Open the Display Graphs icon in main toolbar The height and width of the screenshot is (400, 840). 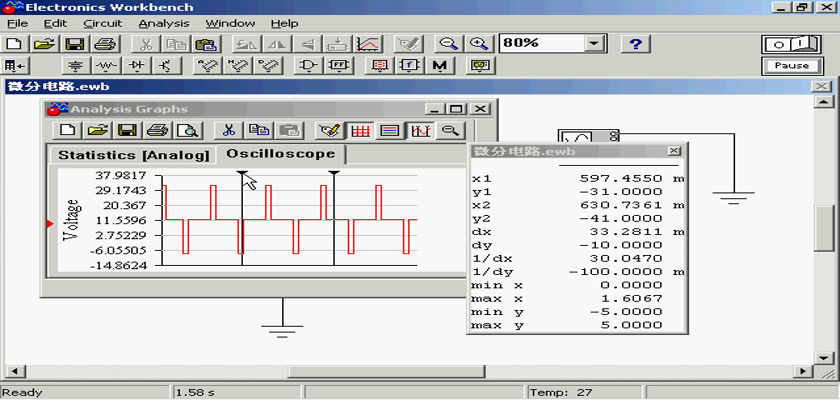(x=368, y=44)
